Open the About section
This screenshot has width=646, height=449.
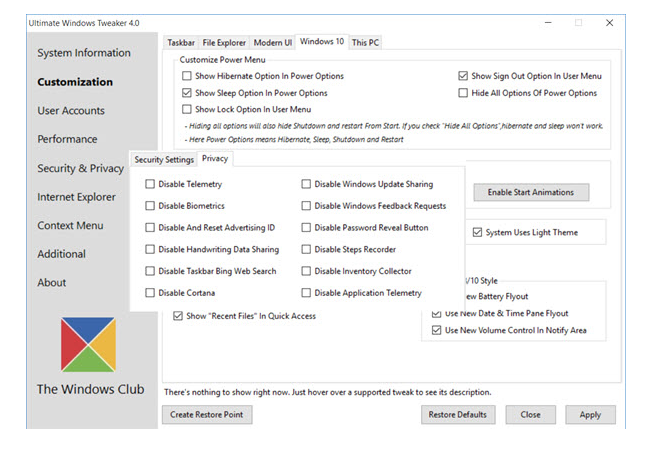(51, 283)
